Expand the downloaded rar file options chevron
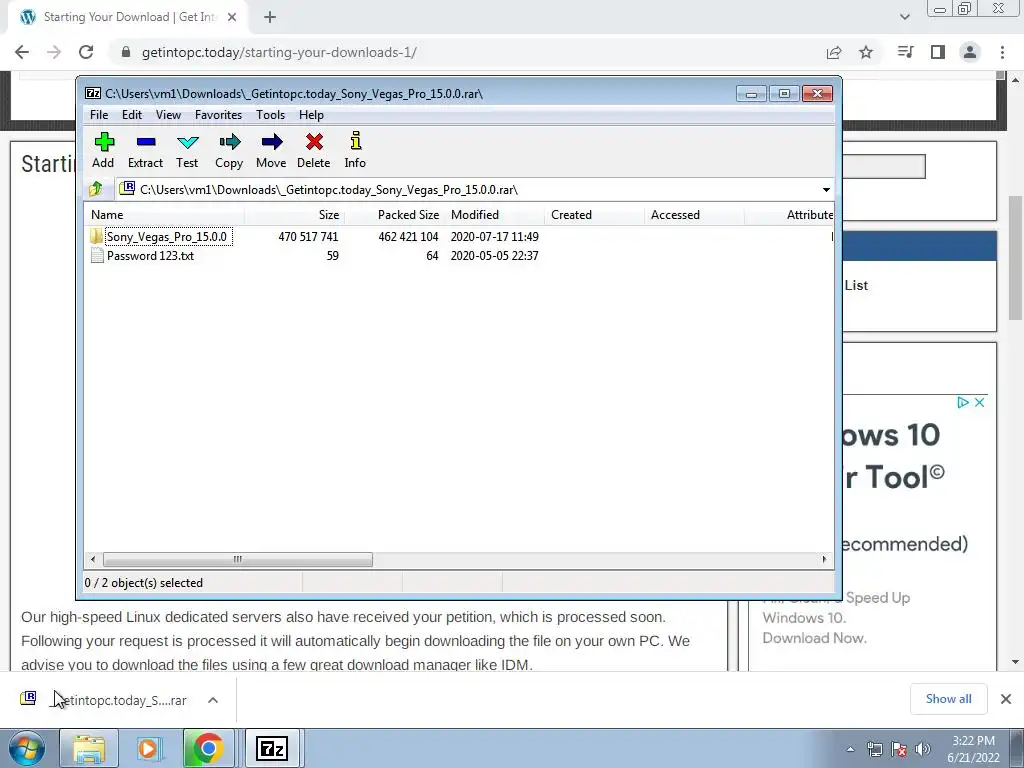The image size is (1024, 768). click(213, 700)
